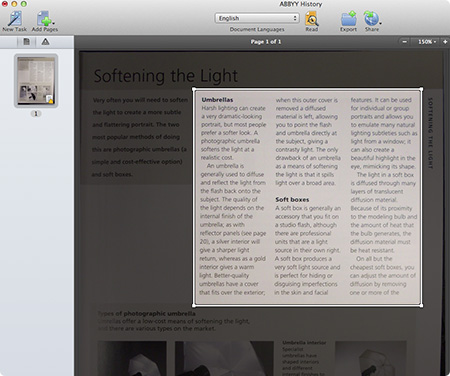This screenshot has width=450, height=376.
Task: Click the 'Umbrellas' heading in the text area
Action: [217, 100]
